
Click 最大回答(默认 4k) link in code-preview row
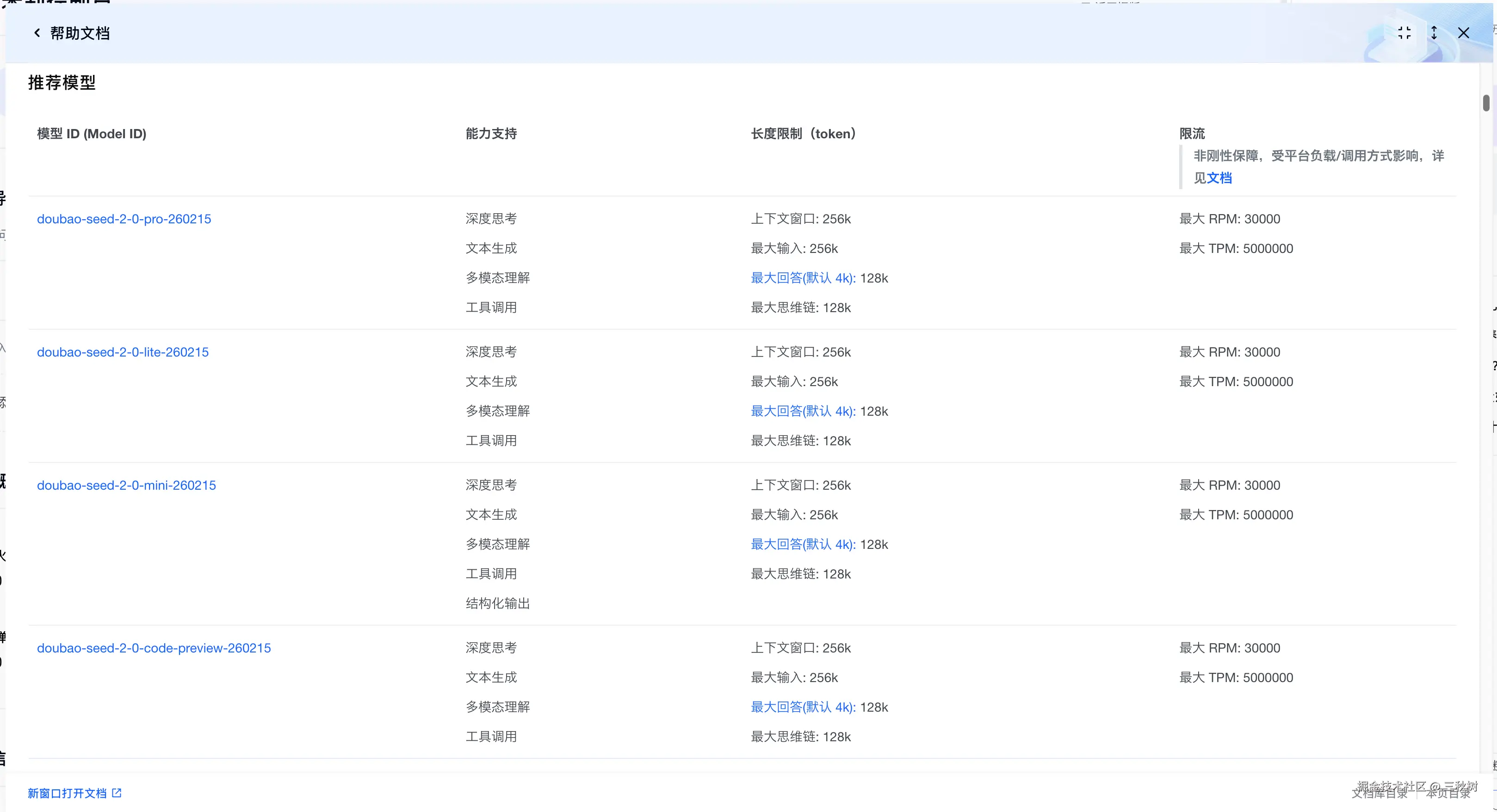click(x=803, y=707)
